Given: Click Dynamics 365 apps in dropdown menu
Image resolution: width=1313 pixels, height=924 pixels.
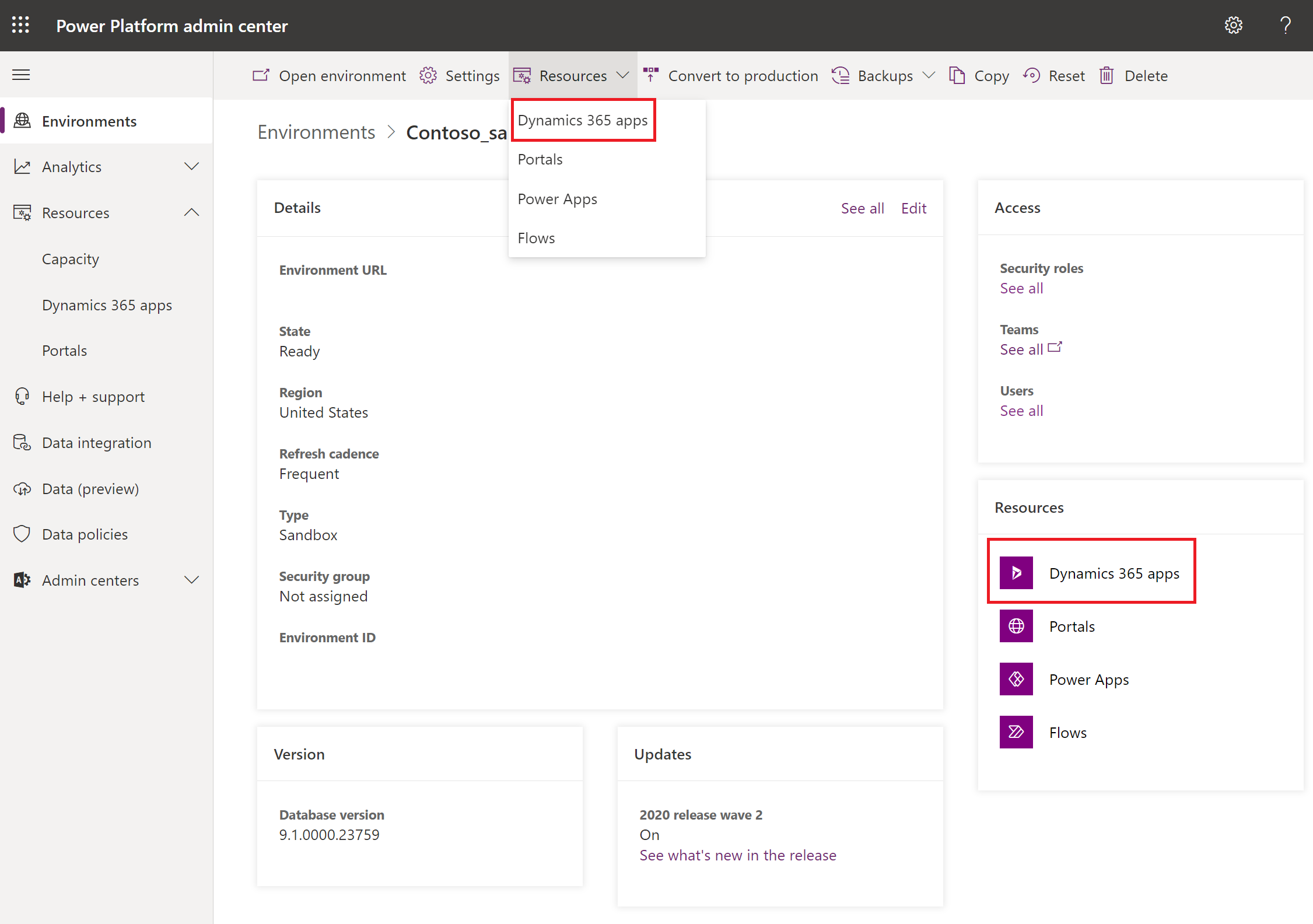Looking at the screenshot, I should pos(583,119).
